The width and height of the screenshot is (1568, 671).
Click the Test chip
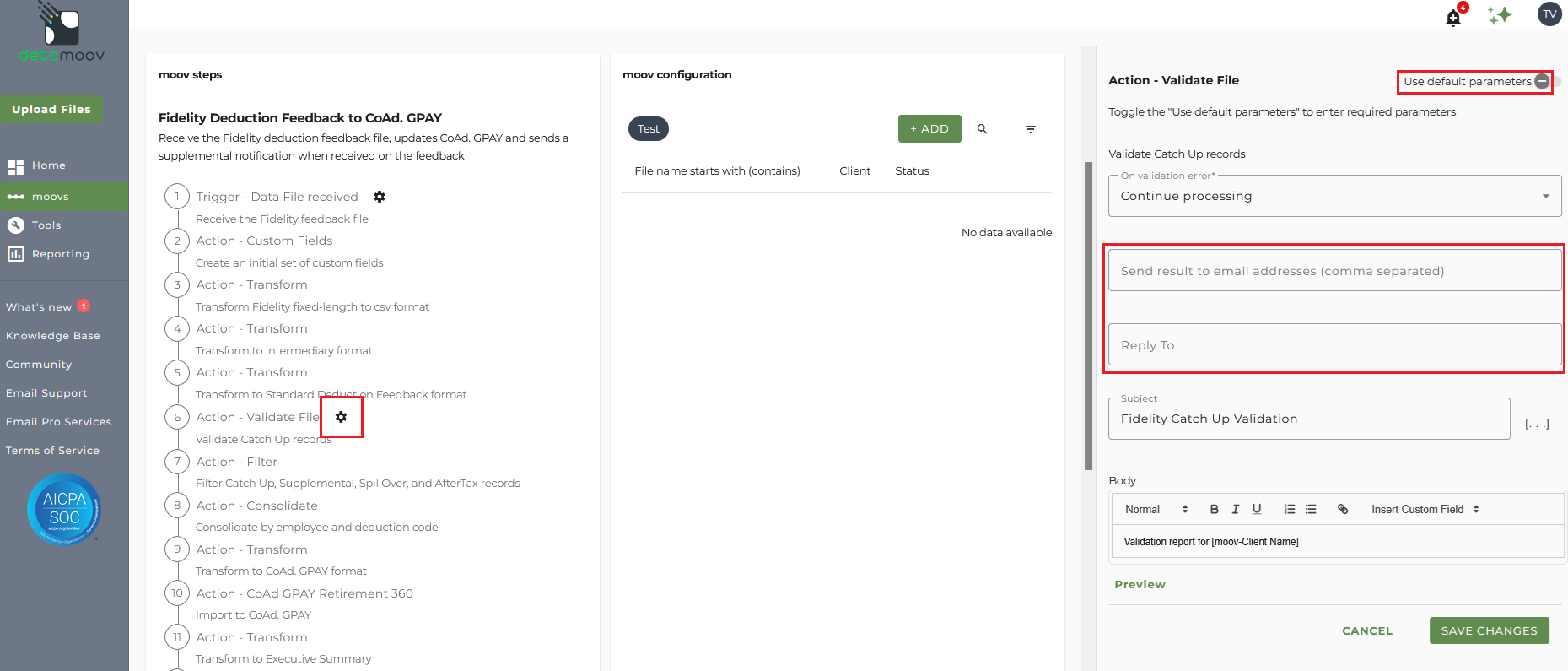[x=649, y=128]
